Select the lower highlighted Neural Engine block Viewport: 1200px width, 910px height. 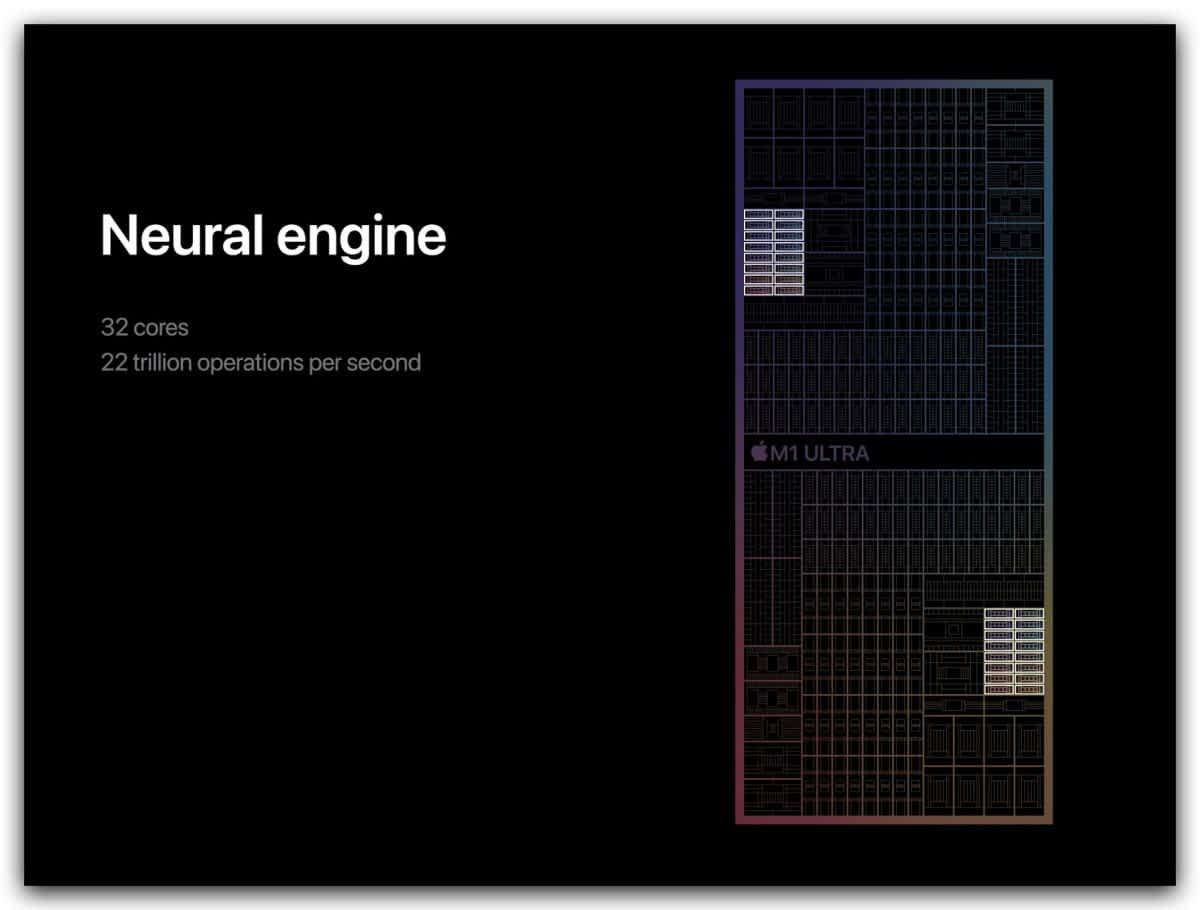coord(1013,651)
